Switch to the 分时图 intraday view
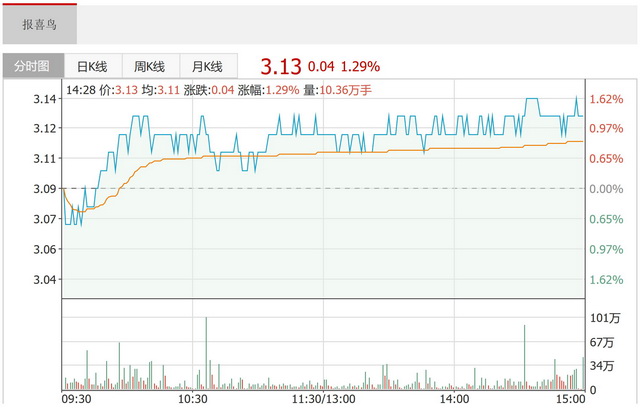The height and width of the screenshot is (419, 640). tap(31, 67)
